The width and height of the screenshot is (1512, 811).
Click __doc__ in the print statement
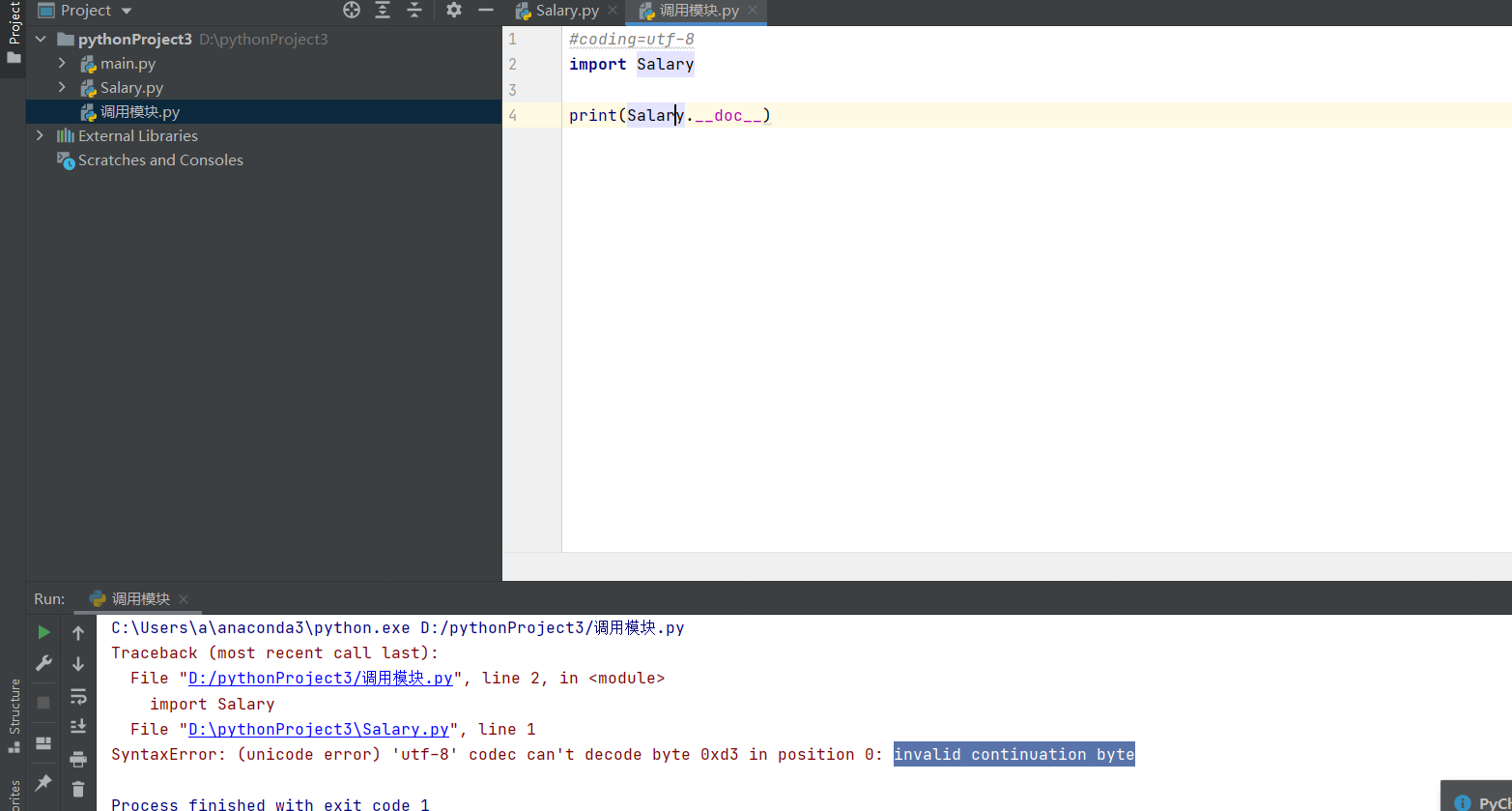click(728, 116)
